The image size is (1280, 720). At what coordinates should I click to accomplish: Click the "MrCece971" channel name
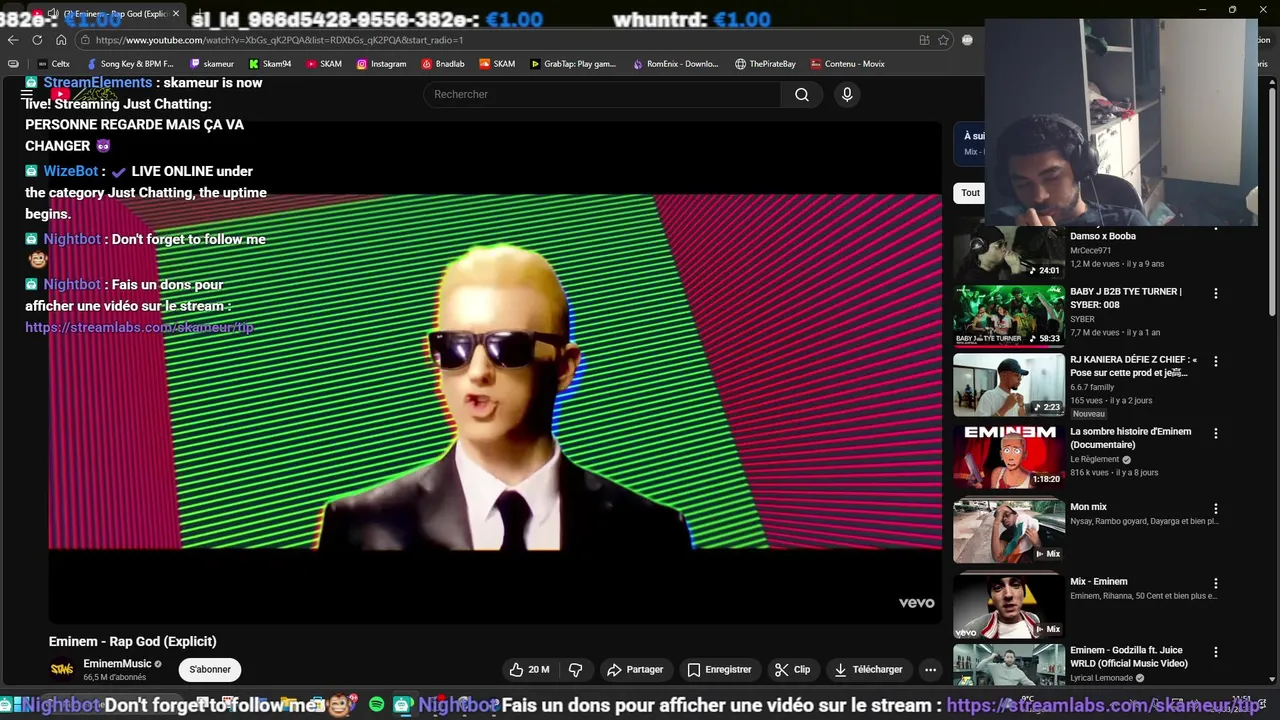pos(1090,250)
